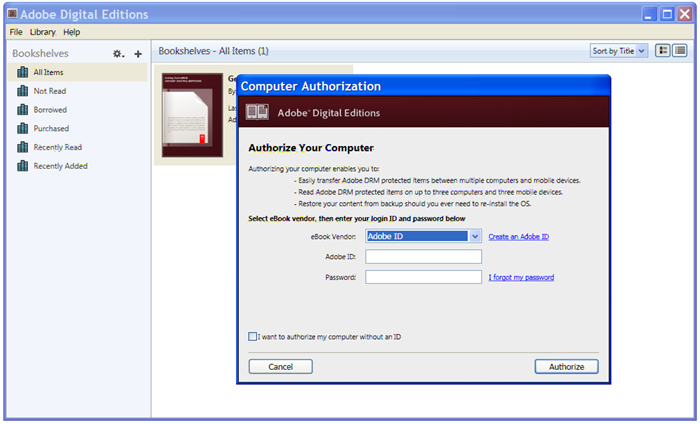
Task: Open the Help menu
Action: pos(72,32)
